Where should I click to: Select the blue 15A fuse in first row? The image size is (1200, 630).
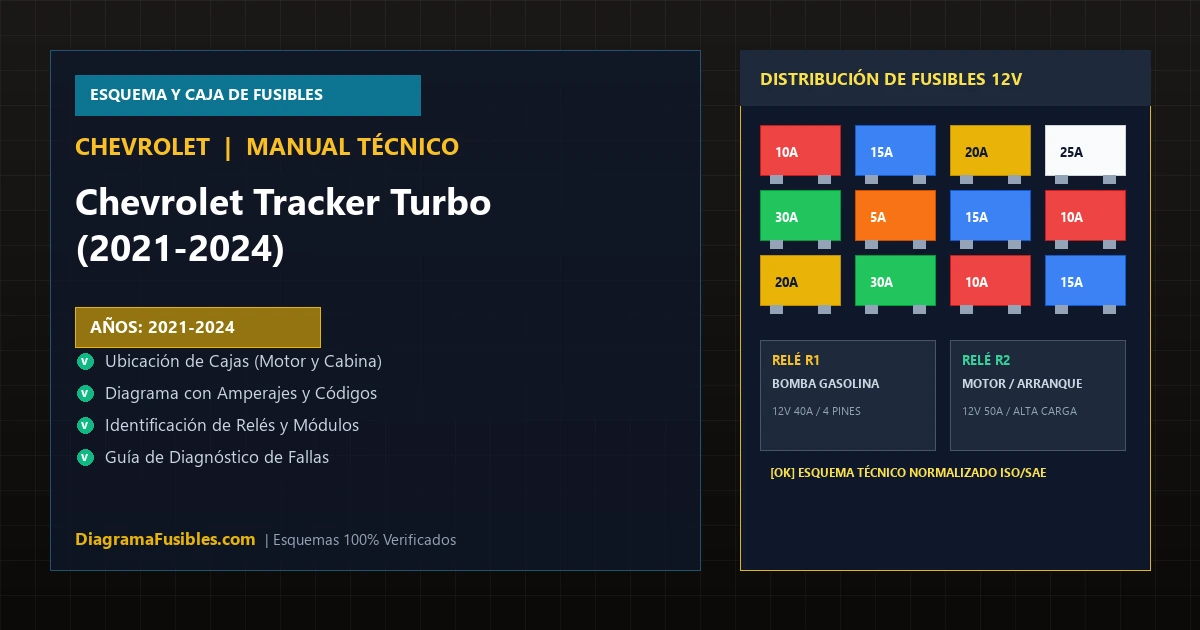click(895, 151)
